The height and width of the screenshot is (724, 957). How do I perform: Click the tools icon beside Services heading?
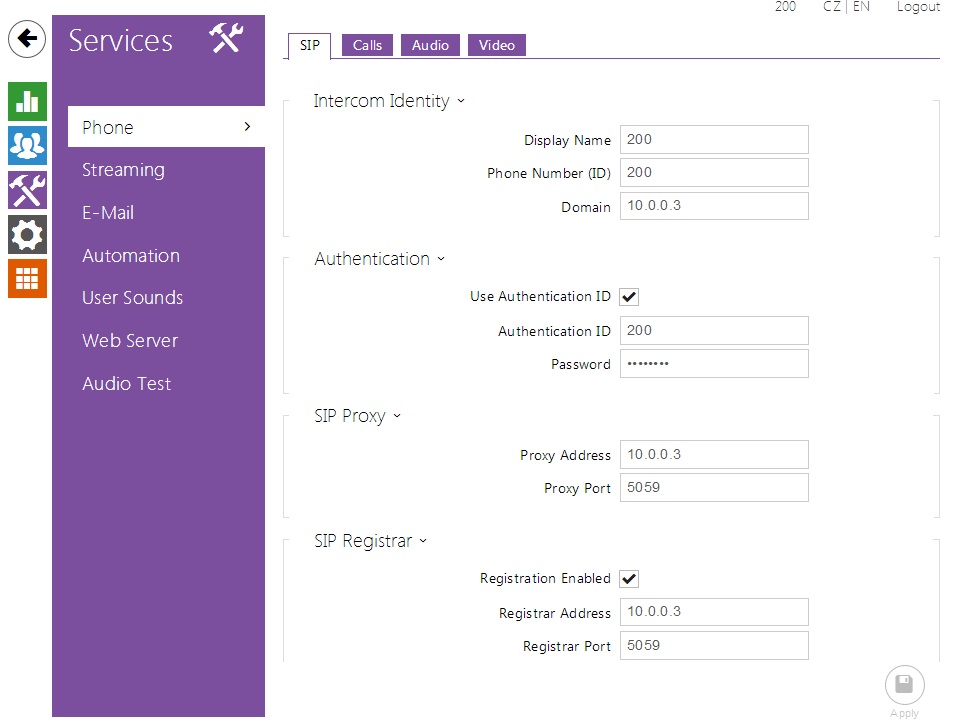227,39
